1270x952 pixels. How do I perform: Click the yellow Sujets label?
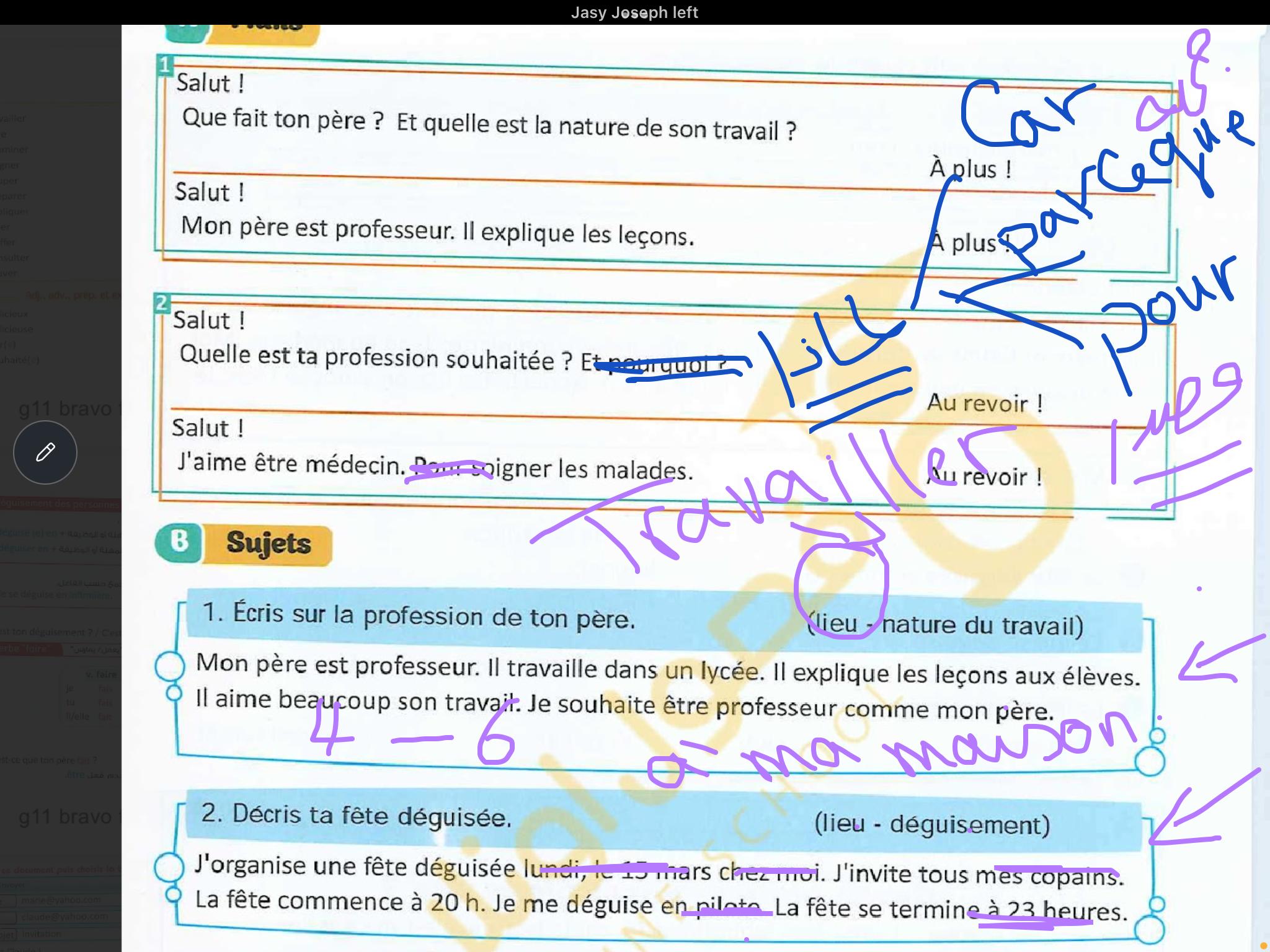[x=269, y=544]
